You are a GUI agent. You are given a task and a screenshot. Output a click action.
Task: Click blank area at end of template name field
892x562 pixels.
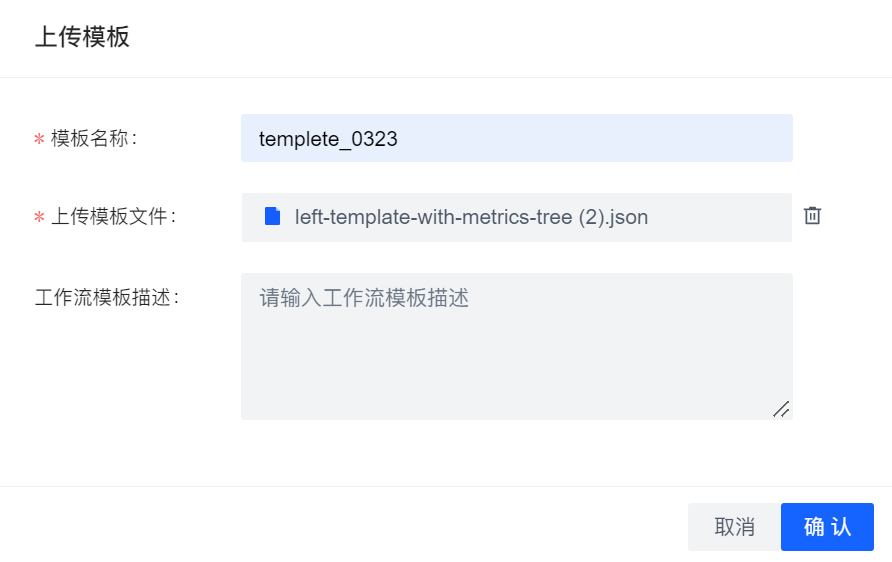click(594, 138)
